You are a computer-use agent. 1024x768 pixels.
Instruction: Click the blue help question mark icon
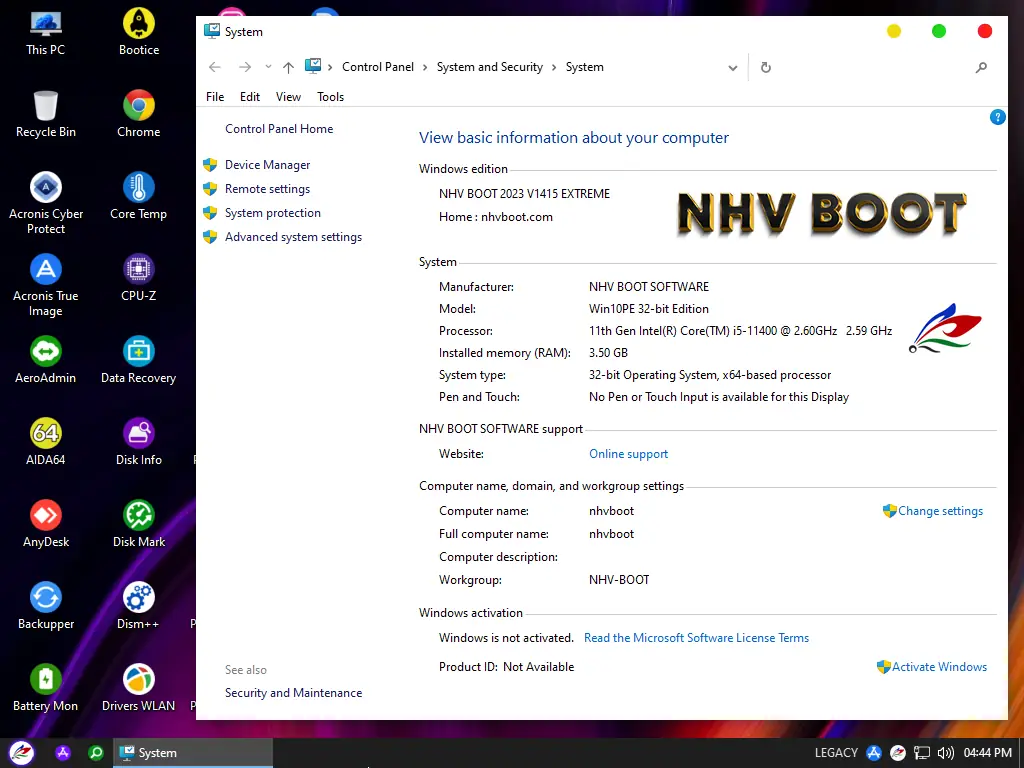[x=997, y=118]
